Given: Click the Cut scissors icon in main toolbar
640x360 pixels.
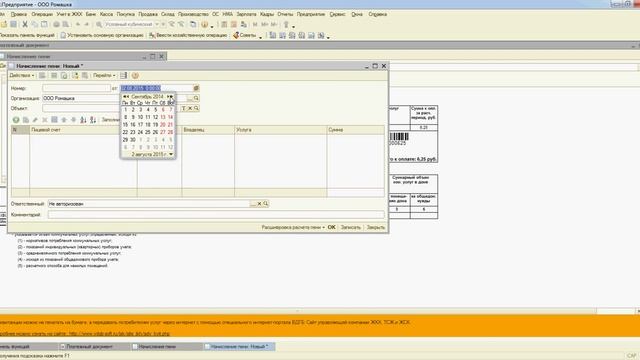Looking at the screenshot, I should [x=25, y=24].
